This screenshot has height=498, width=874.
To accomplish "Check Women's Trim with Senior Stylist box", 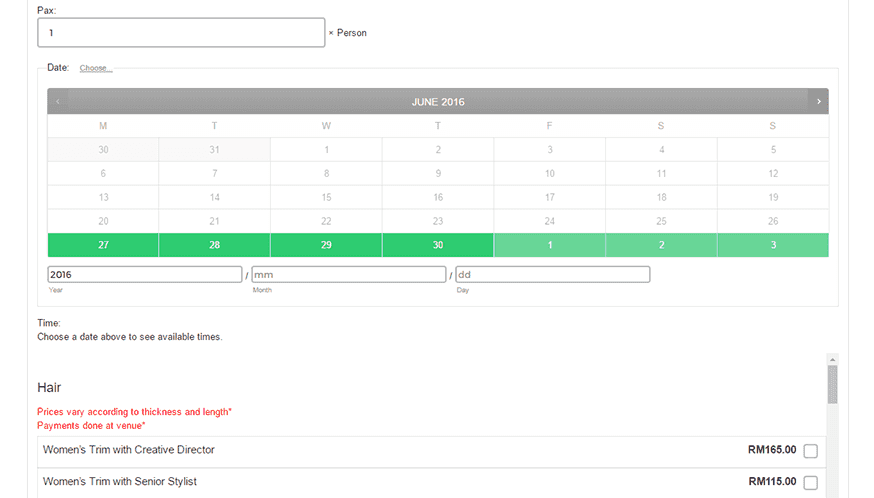I will 810,483.
